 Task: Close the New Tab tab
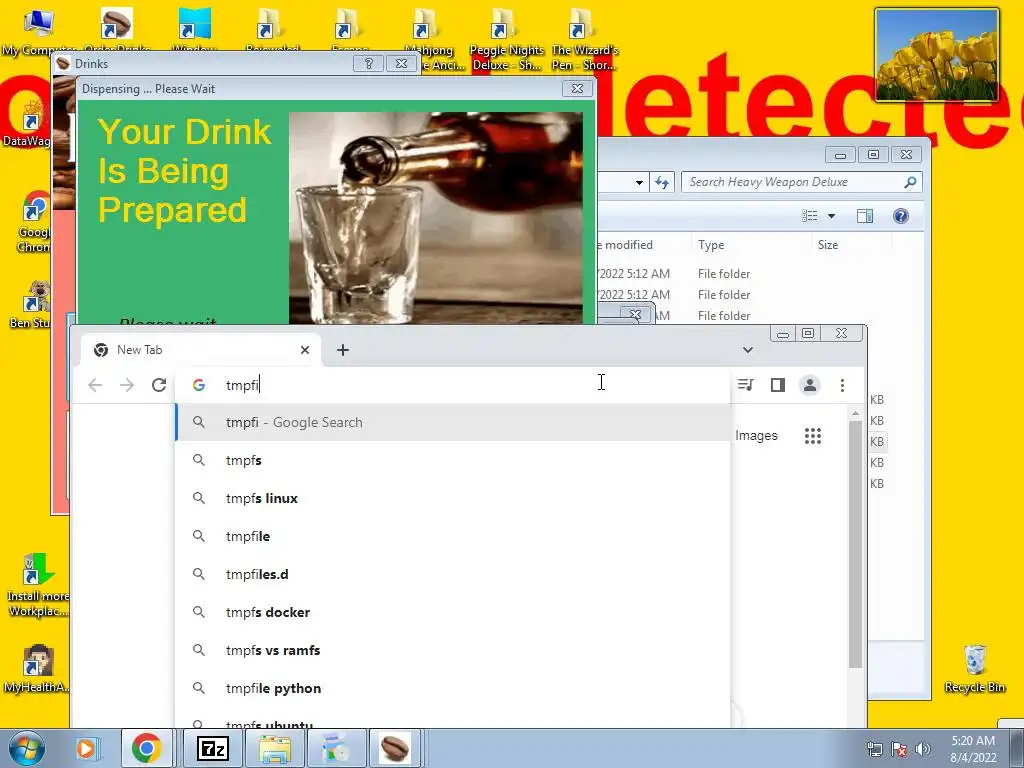pyautogui.click(x=305, y=350)
